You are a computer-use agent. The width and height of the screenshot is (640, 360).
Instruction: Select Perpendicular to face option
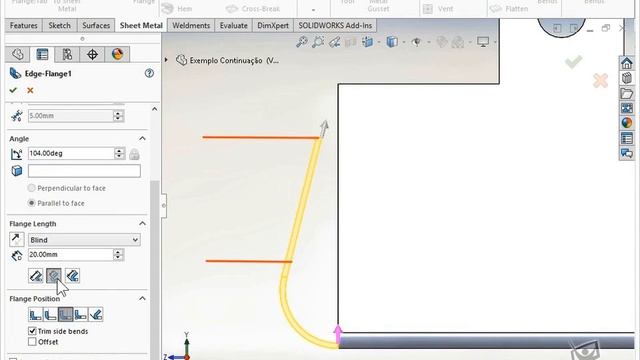(31, 188)
